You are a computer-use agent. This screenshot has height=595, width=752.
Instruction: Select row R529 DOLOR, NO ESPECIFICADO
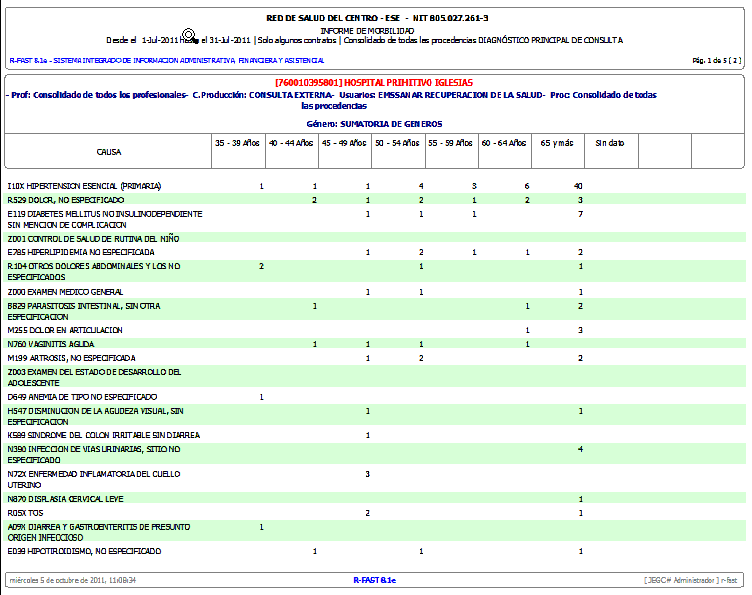(x=375, y=200)
